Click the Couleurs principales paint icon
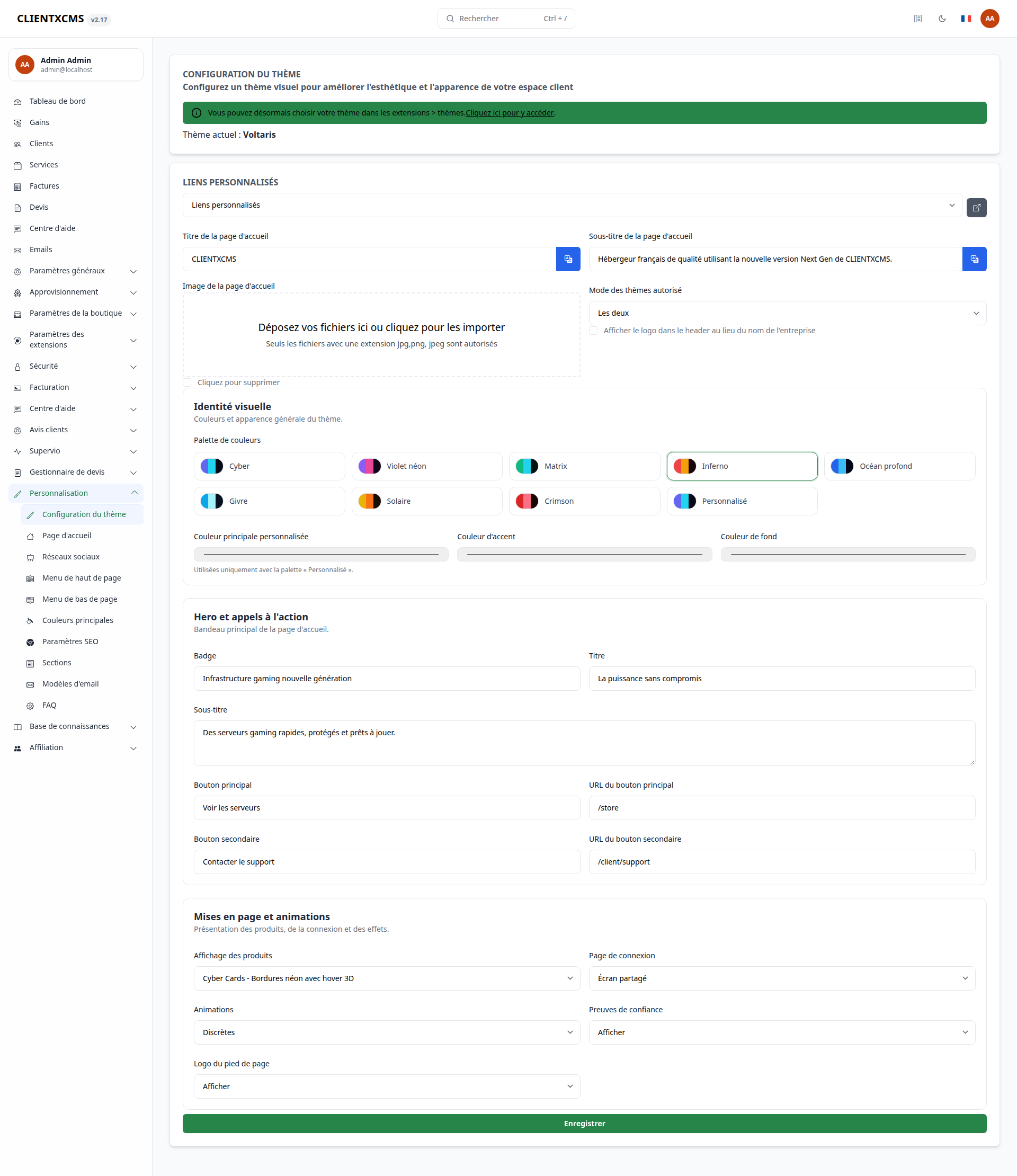Screen dimensions: 1017x1176 [30, 621]
